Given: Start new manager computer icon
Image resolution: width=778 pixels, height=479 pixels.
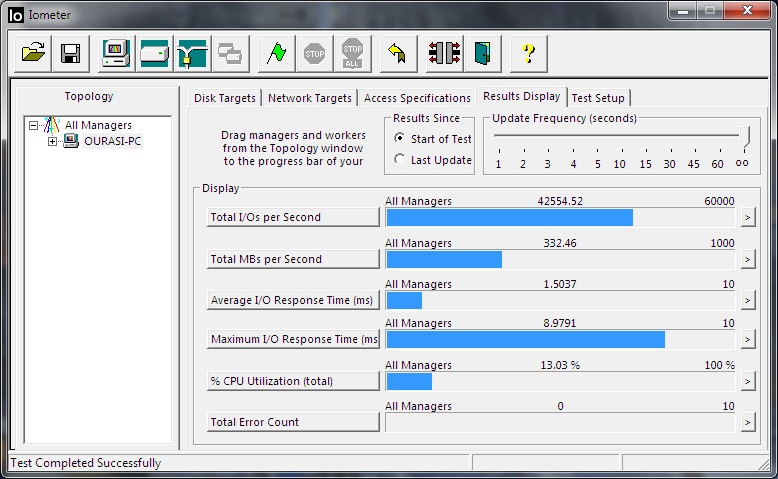Looking at the screenshot, I should [116, 53].
